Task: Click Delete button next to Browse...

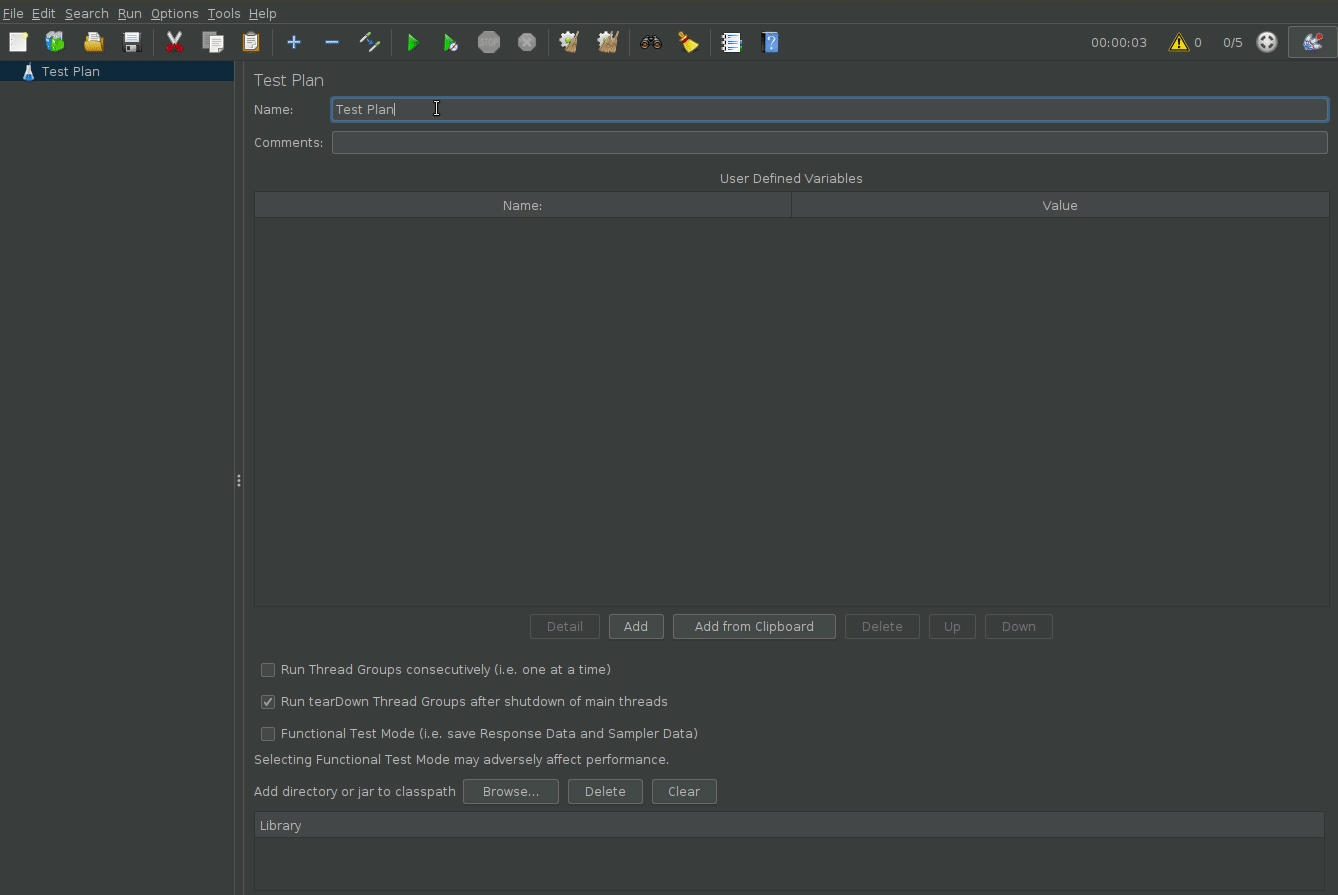Action: click(605, 792)
